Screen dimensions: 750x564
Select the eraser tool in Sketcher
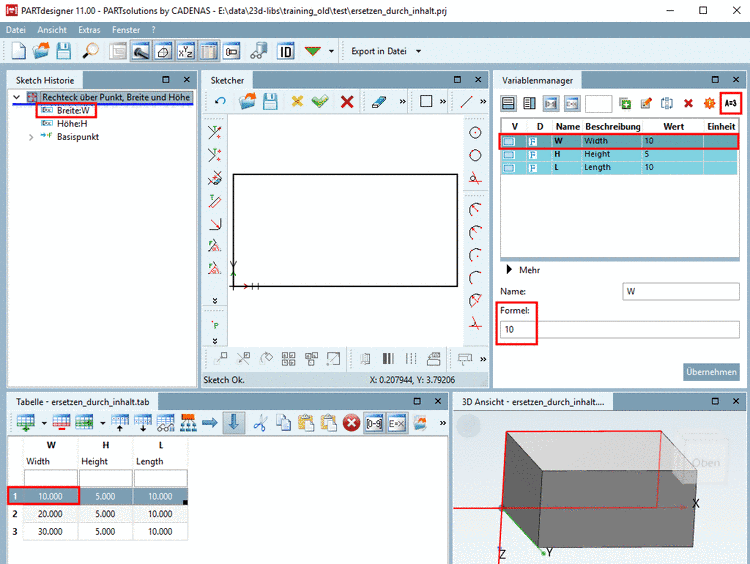(x=379, y=101)
